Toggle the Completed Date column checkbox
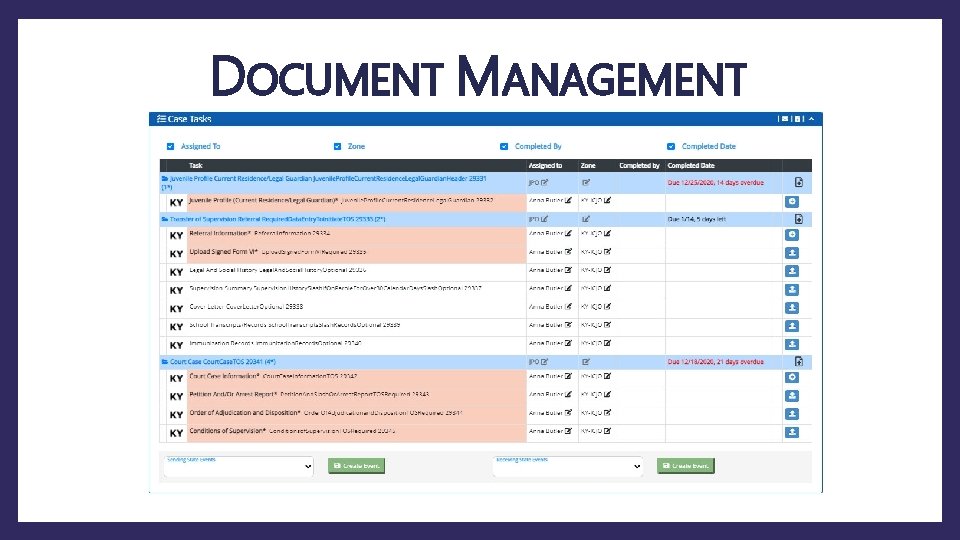 pos(671,146)
